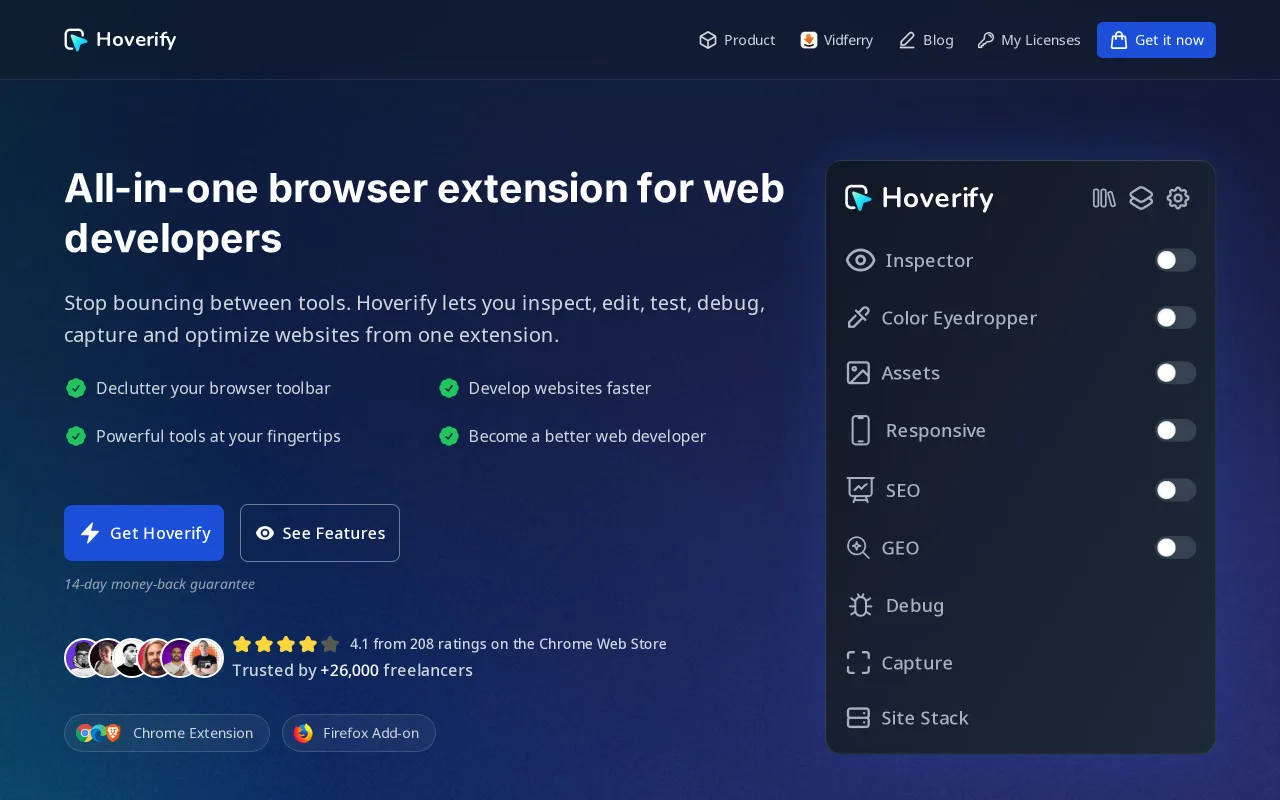Click the See Features button
Screen dimensions: 1280x800
click(320, 533)
